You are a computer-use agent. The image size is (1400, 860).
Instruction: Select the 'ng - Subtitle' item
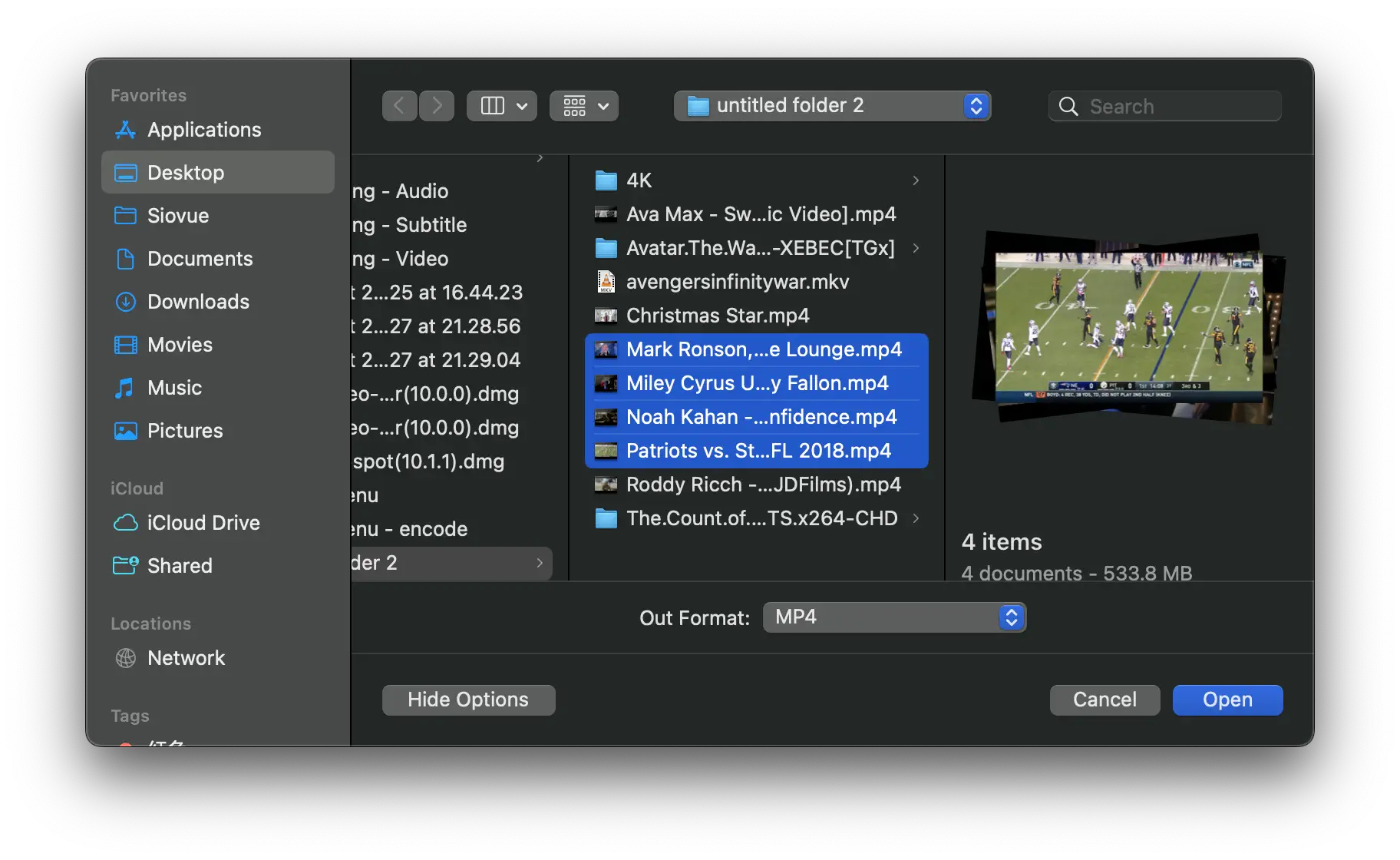point(451,225)
